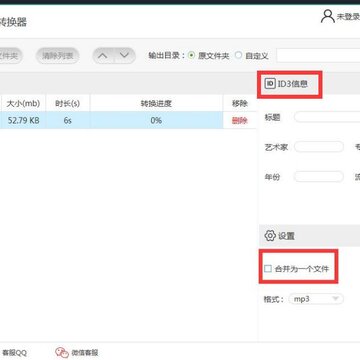Click the artist input field
This screenshot has width=360, height=360.
click(319, 147)
